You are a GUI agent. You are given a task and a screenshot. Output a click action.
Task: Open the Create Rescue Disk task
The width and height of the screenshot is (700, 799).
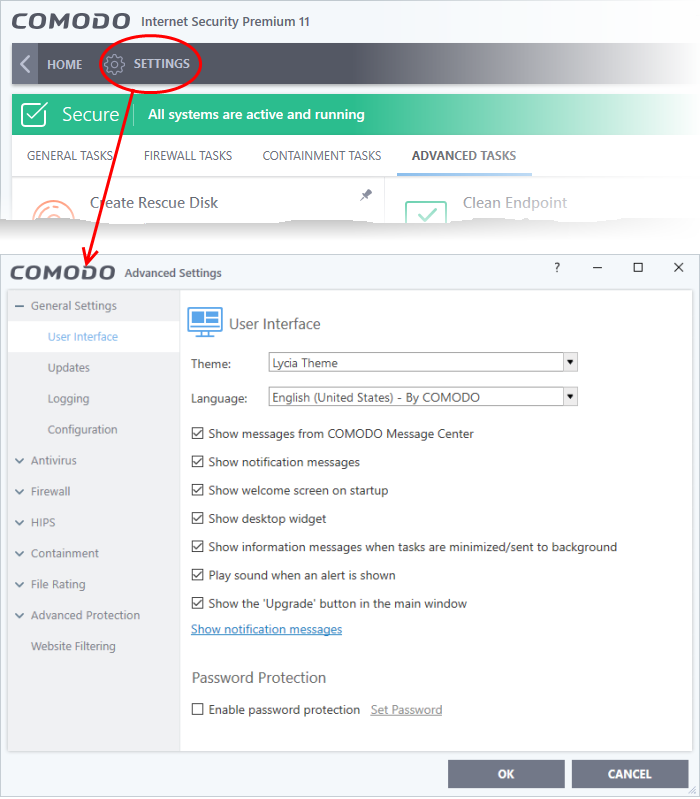coord(154,203)
